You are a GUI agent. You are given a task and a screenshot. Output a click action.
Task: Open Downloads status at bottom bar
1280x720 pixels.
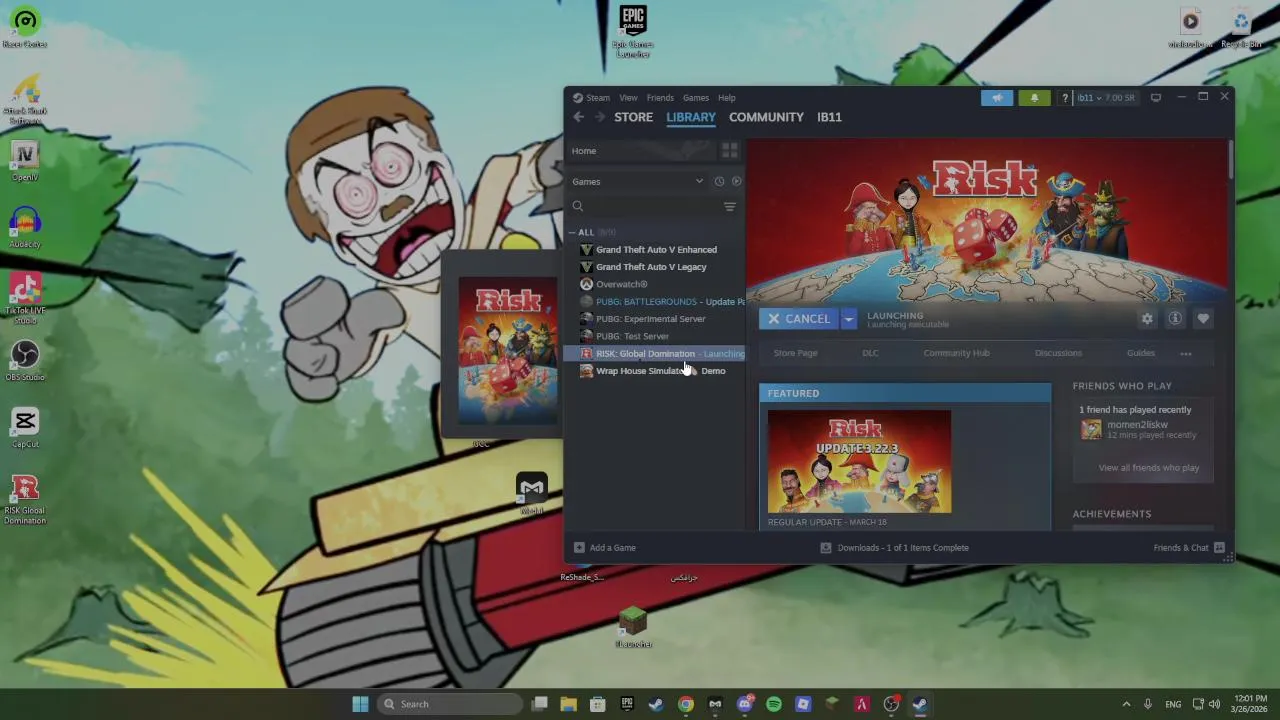point(894,547)
